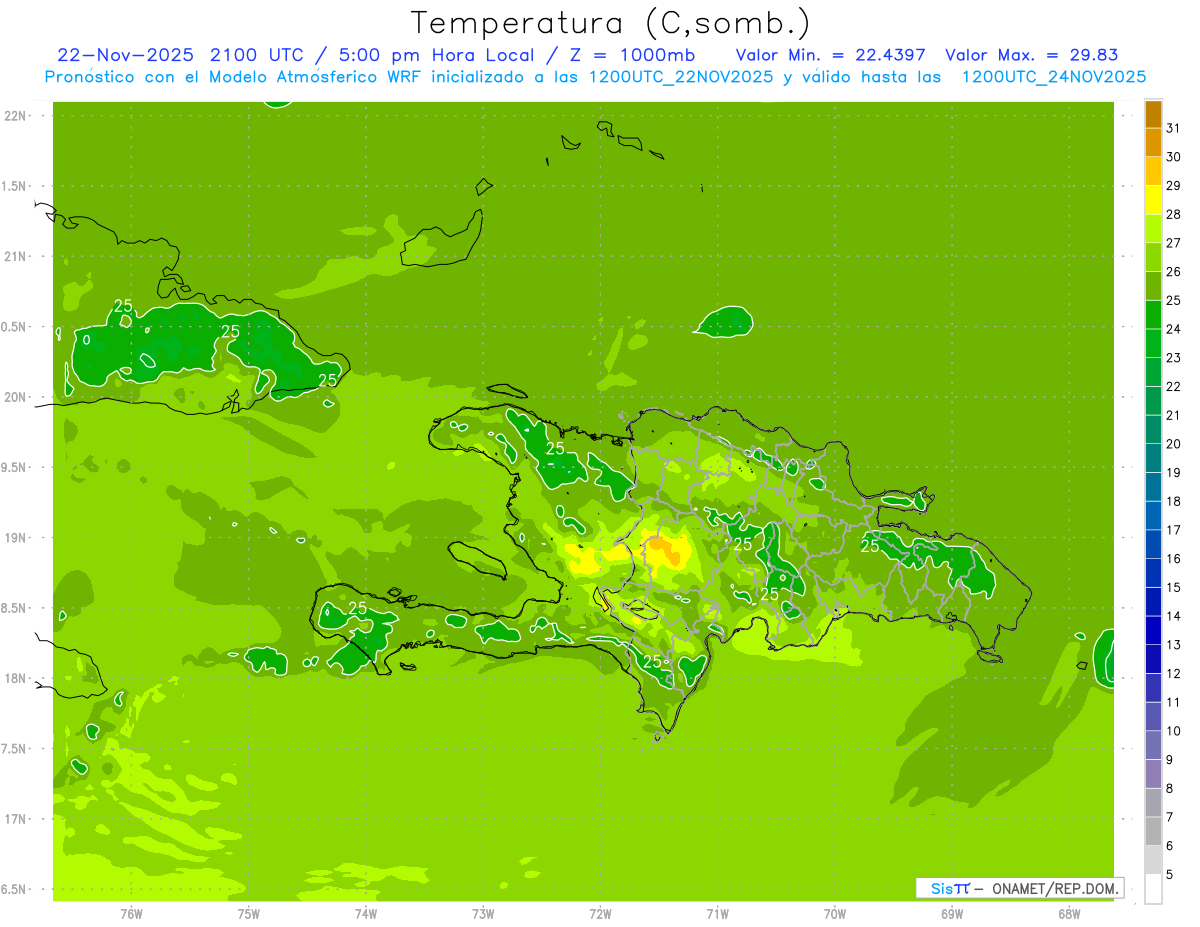
Task: Pick the amber swatch between 29 and 30
Action: click(x=1153, y=171)
